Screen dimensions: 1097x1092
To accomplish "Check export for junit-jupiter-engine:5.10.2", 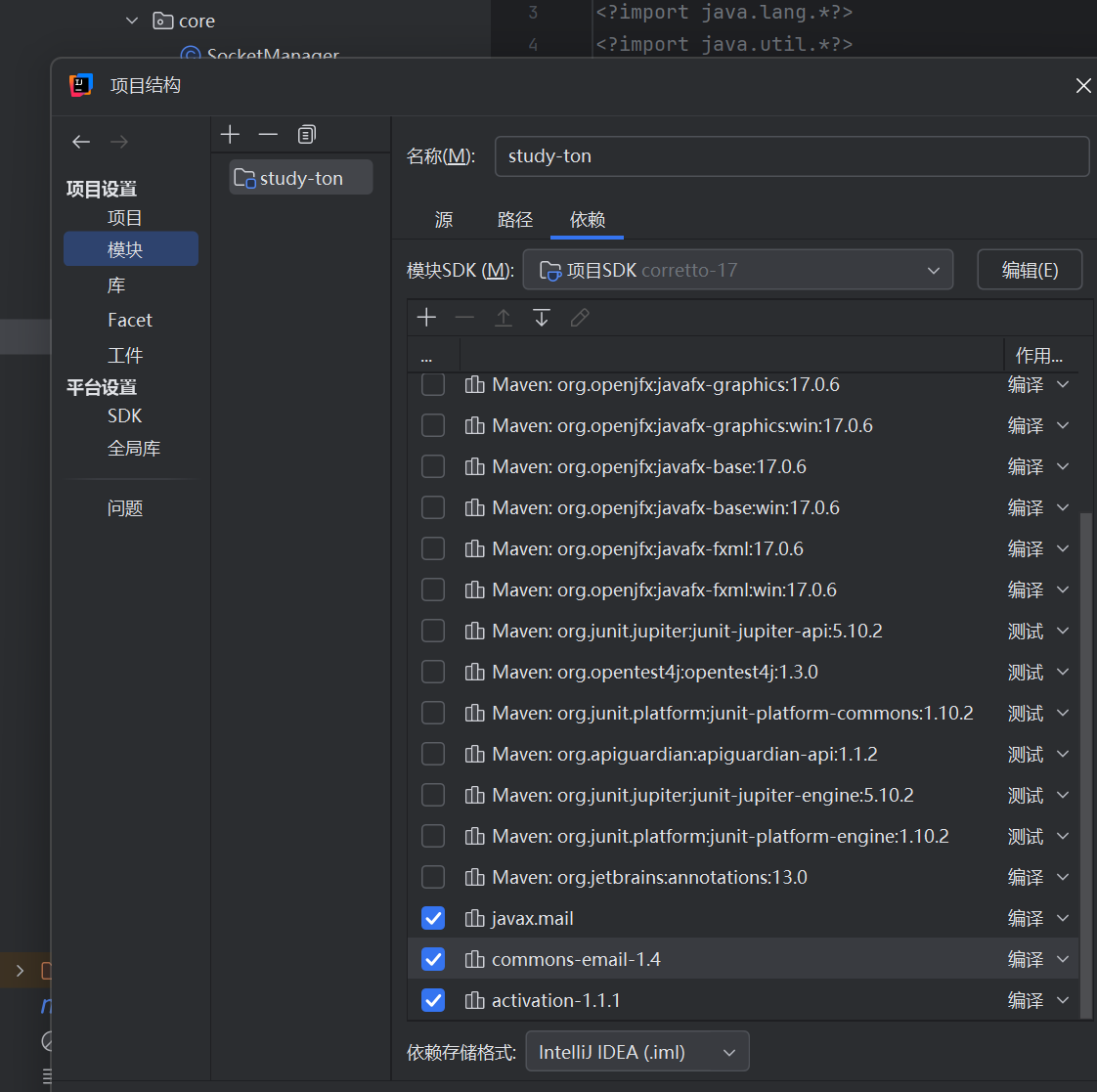I will coord(433,796).
